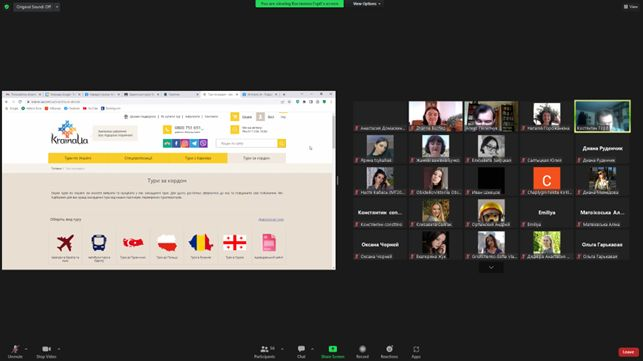Screen dimensions: 643x361
Task: Leave the meeting with red button
Action: coord(628,352)
